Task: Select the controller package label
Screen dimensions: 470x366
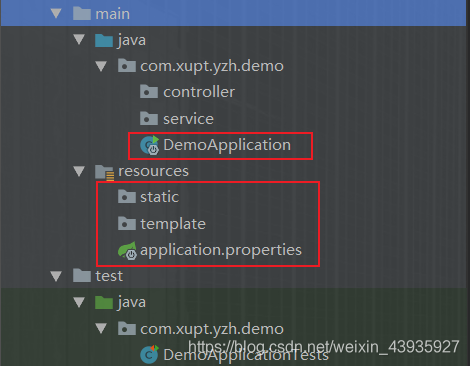Action: (199, 92)
